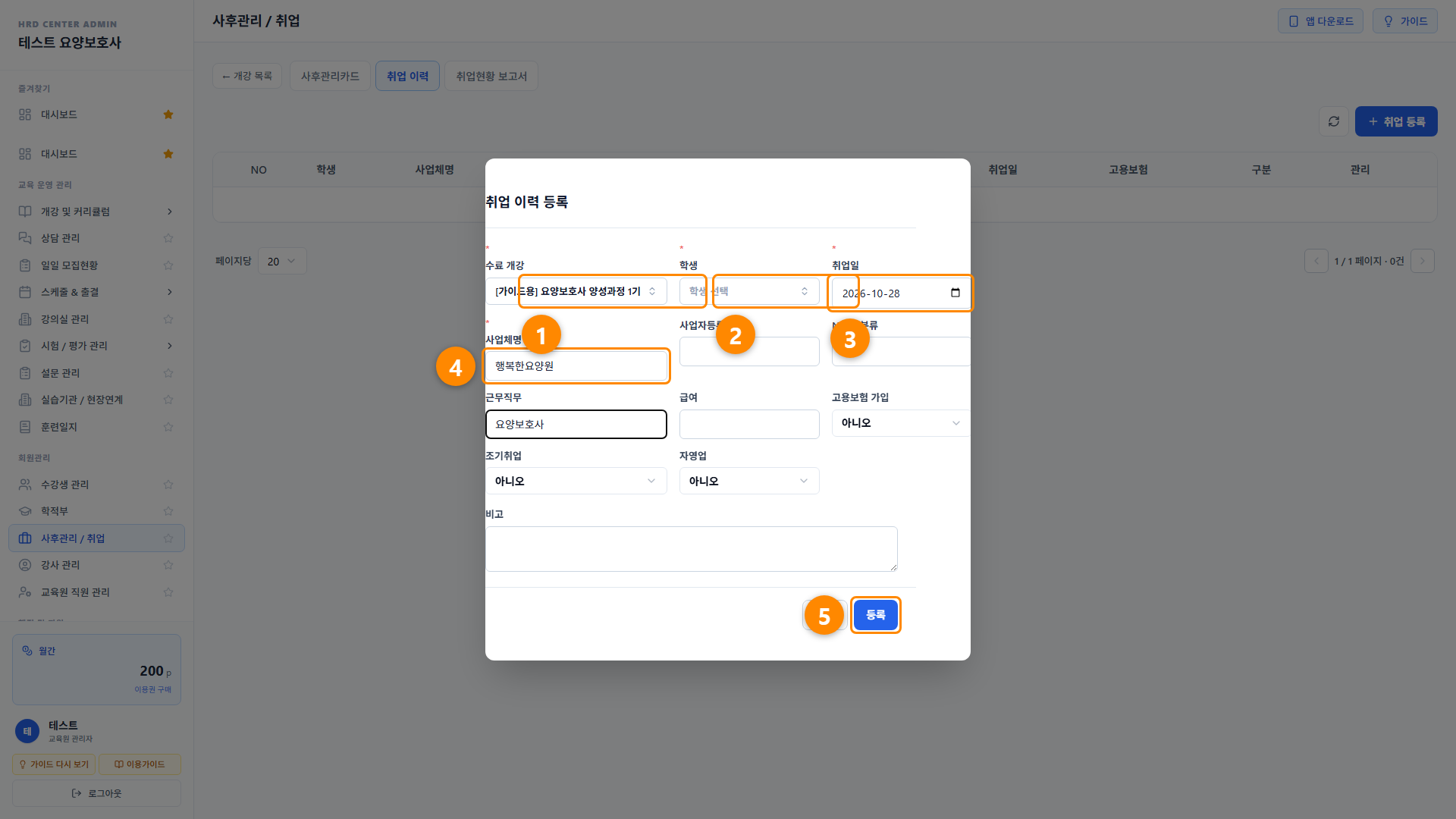Click the 이용권 구매 link
The width and height of the screenshot is (1456, 819).
(x=152, y=689)
